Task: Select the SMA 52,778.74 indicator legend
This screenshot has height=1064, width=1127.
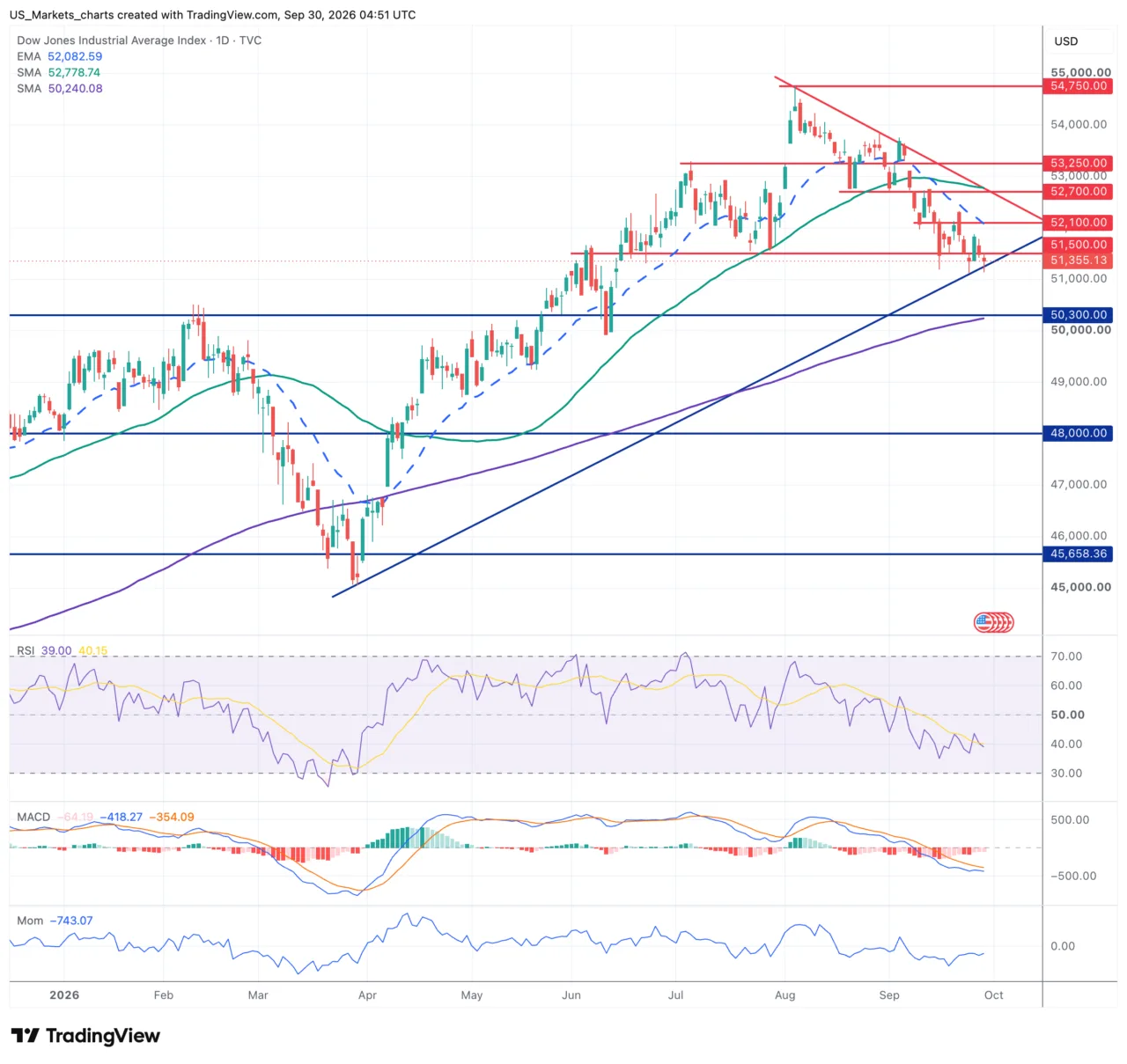Action: pos(58,72)
